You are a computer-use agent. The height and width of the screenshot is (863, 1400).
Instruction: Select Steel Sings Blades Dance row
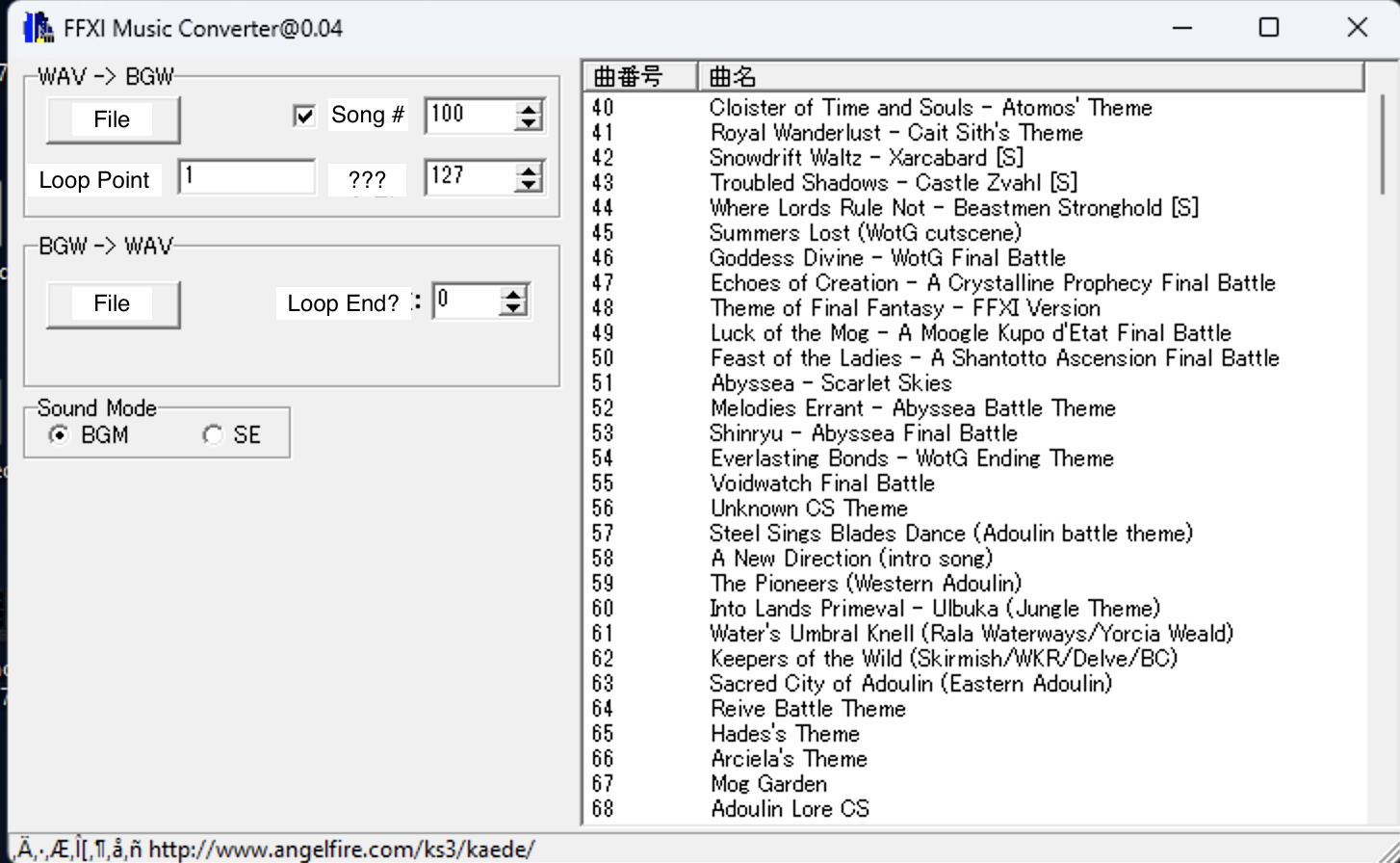click(975, 534)
